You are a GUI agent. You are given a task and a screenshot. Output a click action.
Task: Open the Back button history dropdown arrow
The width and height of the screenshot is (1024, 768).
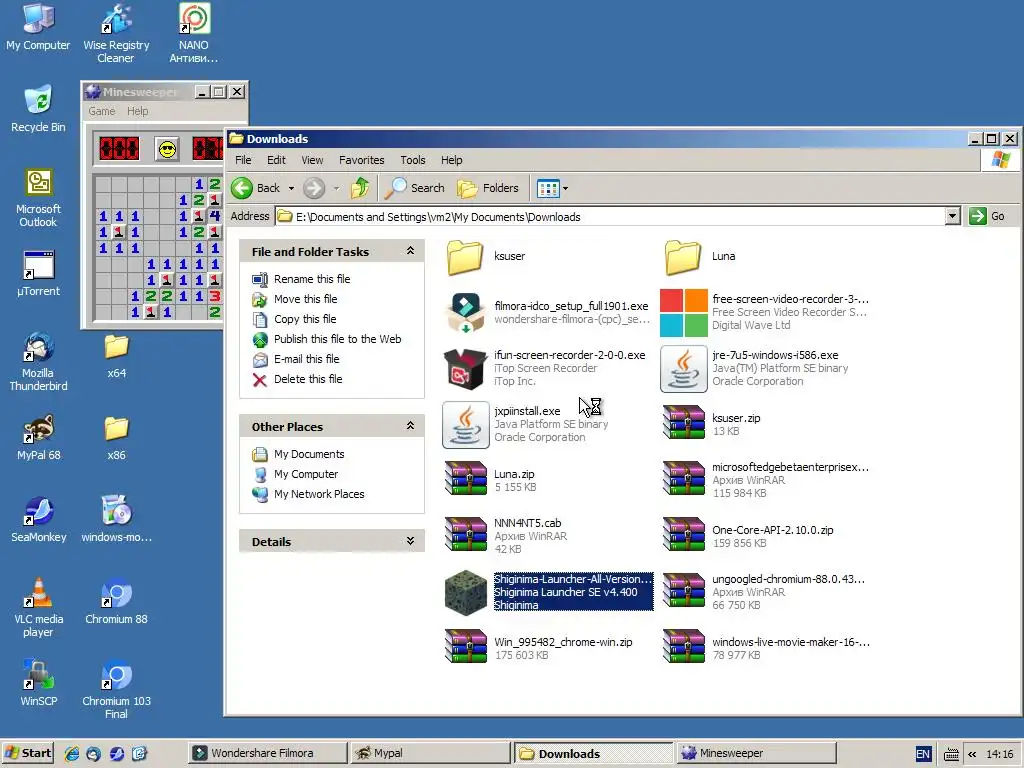tap(291, 188)
